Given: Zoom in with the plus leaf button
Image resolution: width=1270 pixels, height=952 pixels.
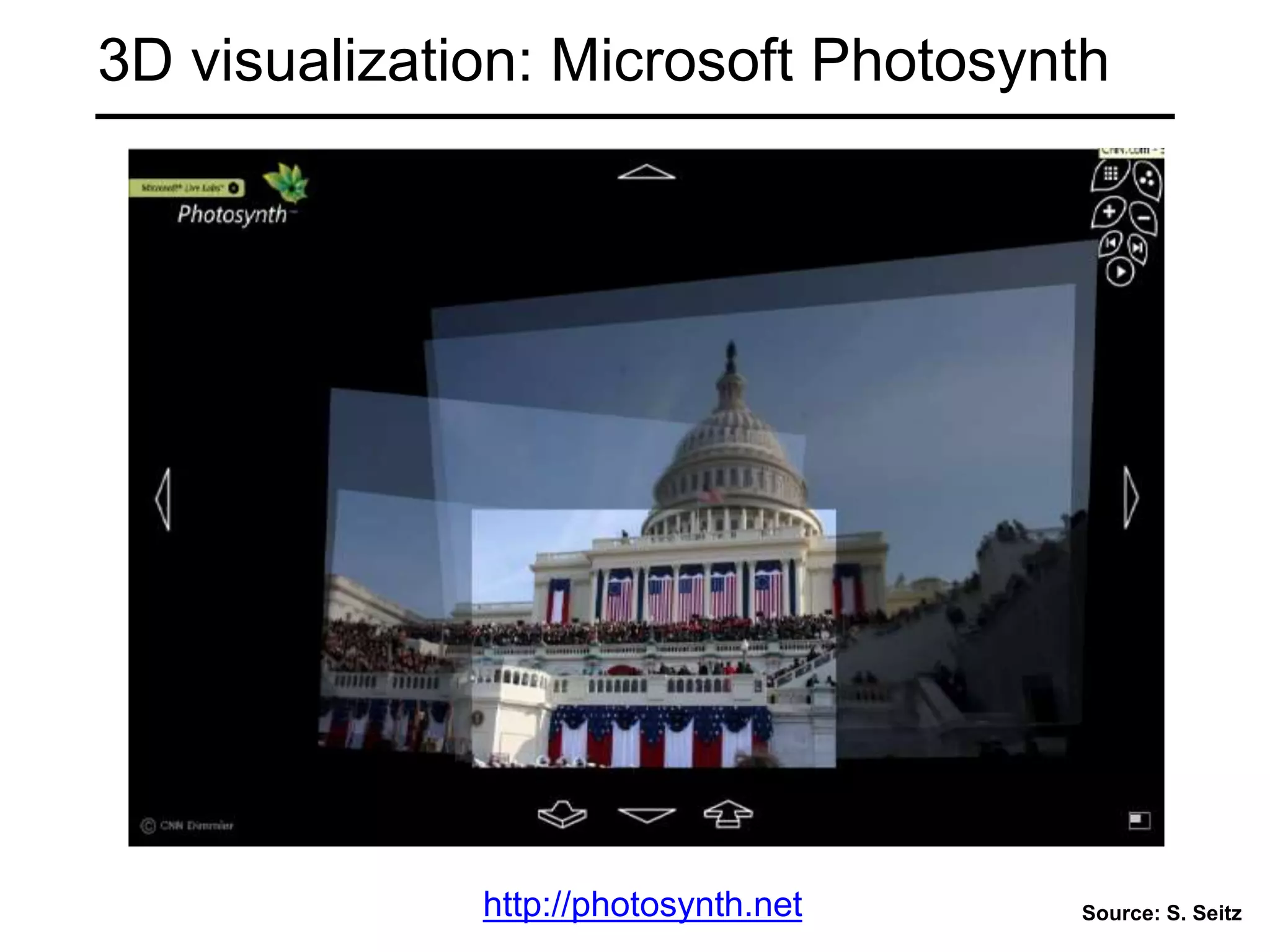Looking at the screenshot, I should click(1109, 213).
